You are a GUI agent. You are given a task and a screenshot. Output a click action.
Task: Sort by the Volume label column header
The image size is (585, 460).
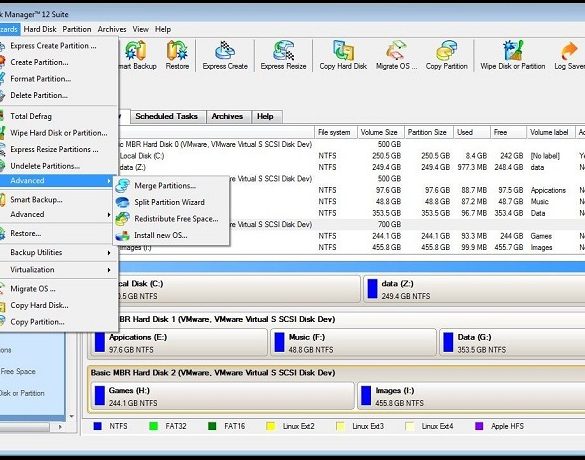tap(551, 132)
